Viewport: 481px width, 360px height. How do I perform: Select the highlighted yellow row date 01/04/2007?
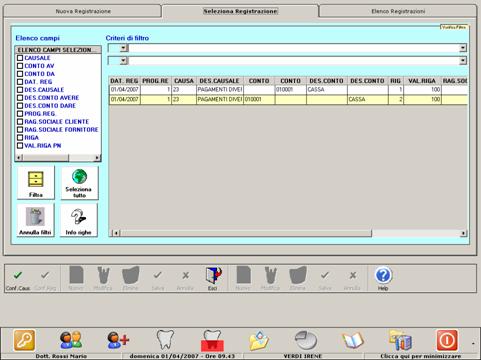point(125,99)
